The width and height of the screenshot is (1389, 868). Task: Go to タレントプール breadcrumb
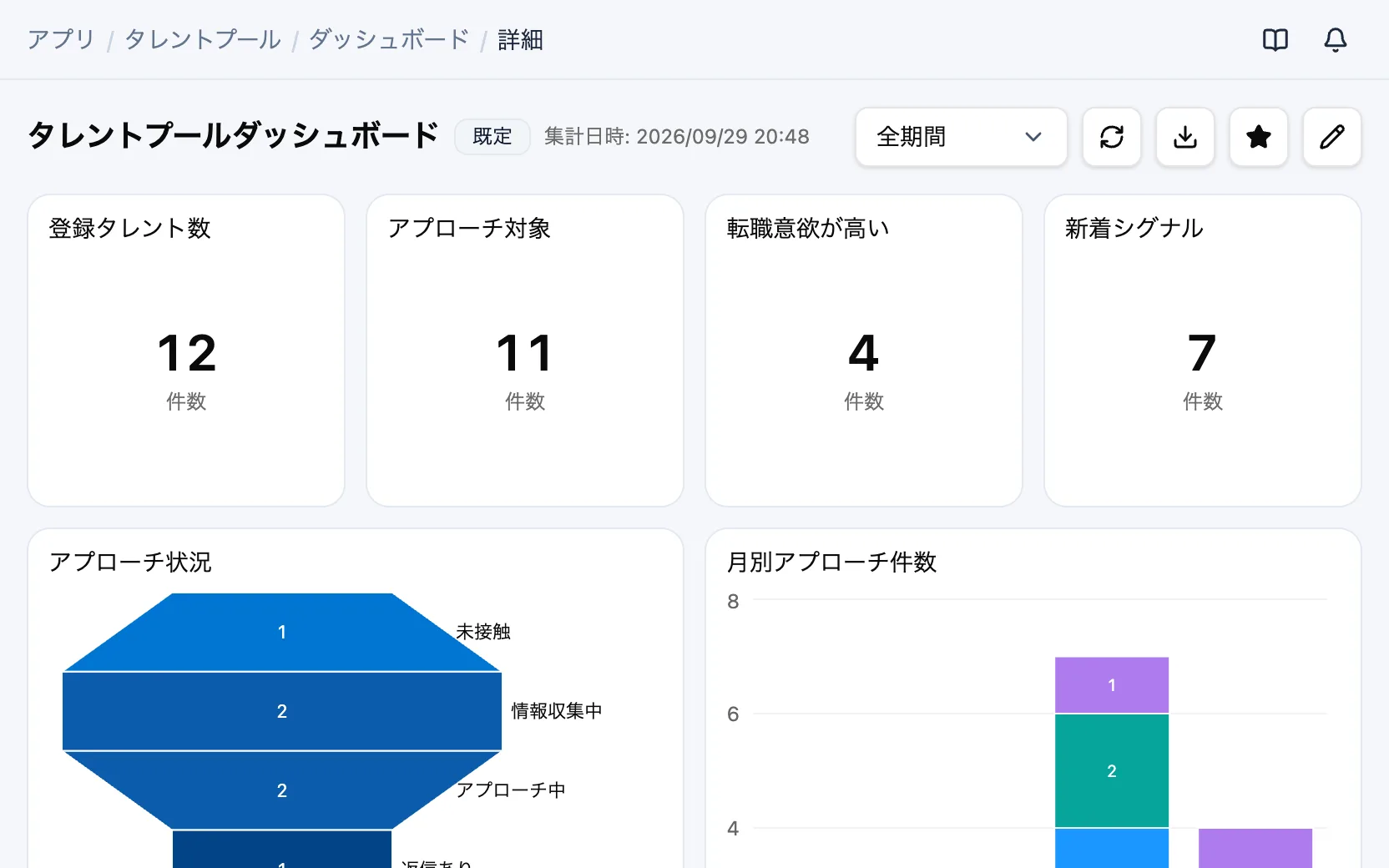[203, 40]
